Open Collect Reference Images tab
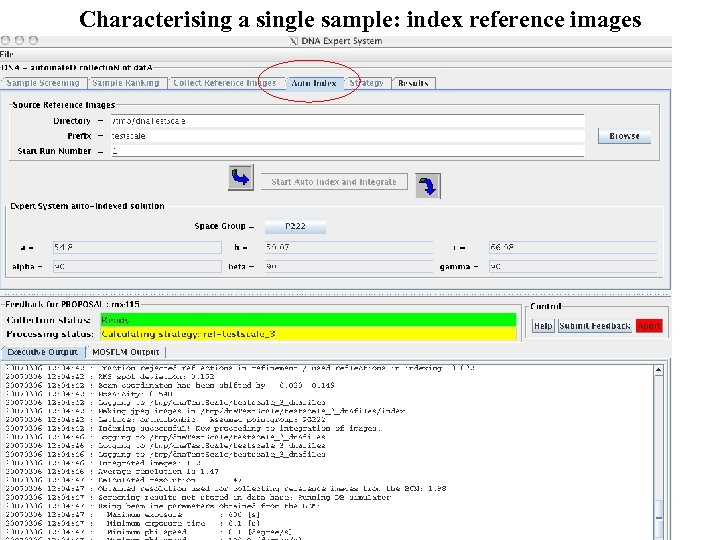This screenshot has height=540, width=720. (x=225, y=83)
